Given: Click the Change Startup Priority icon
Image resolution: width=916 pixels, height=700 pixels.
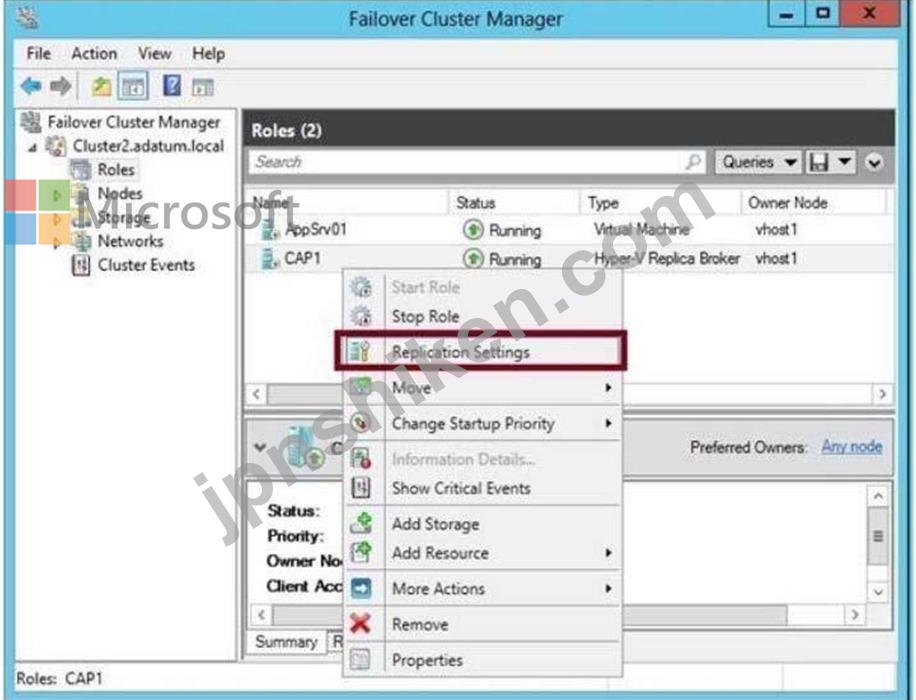Looking at the screenshot, I should click(361, 423).
